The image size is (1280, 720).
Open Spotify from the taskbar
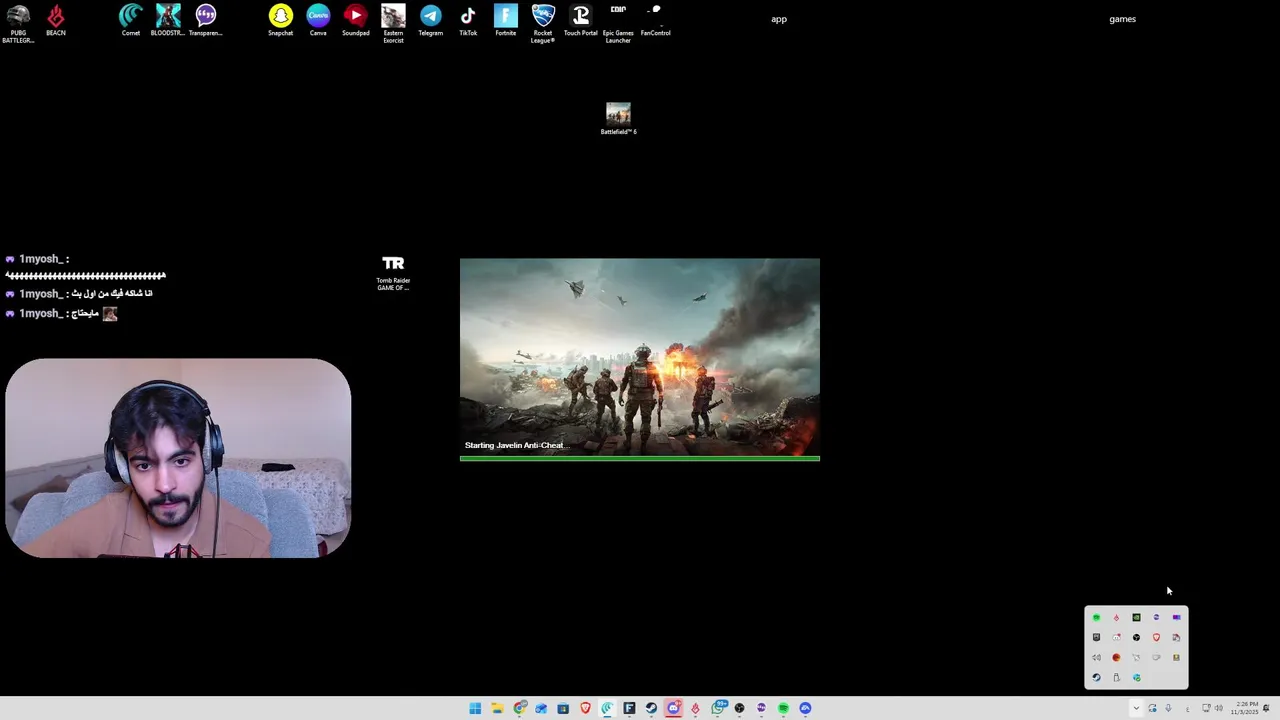[783, 708]
